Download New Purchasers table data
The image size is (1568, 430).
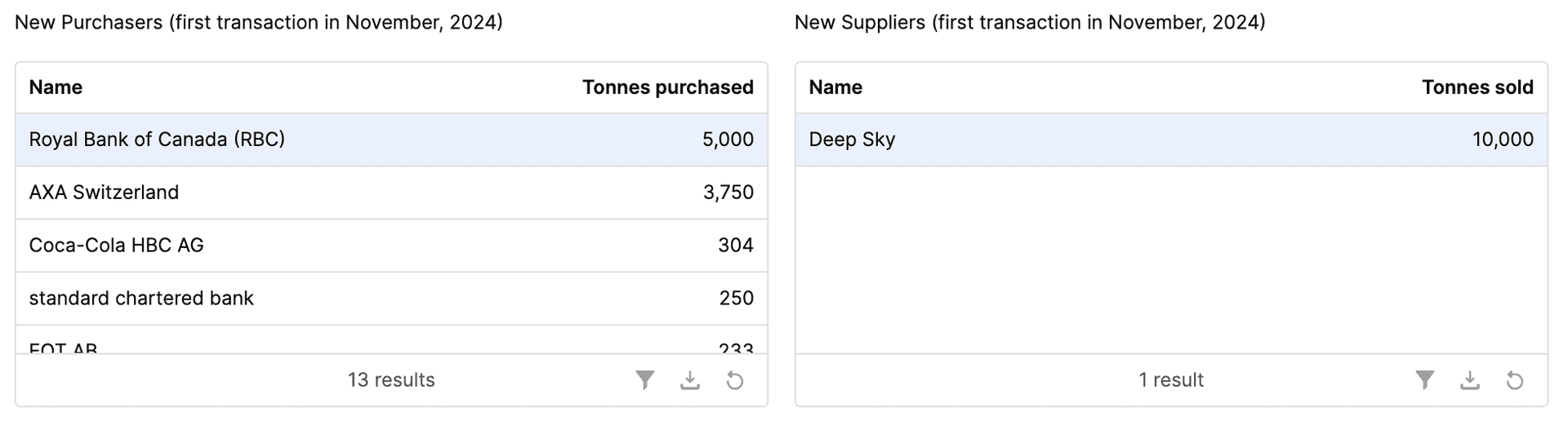click(690, 380)
